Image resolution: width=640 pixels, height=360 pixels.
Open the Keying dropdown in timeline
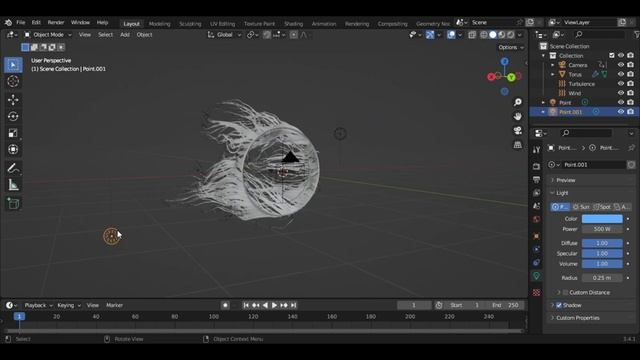[x=69, y=305]
